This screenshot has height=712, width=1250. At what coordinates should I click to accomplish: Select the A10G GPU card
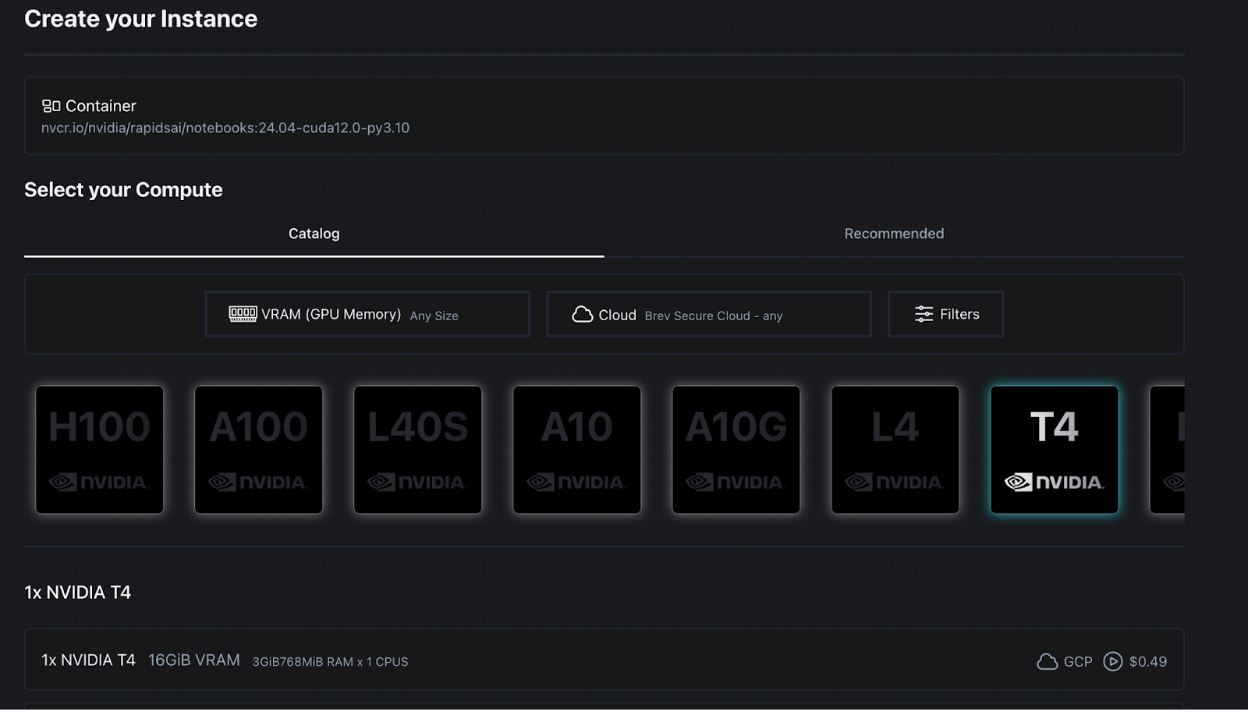[736, 450]
